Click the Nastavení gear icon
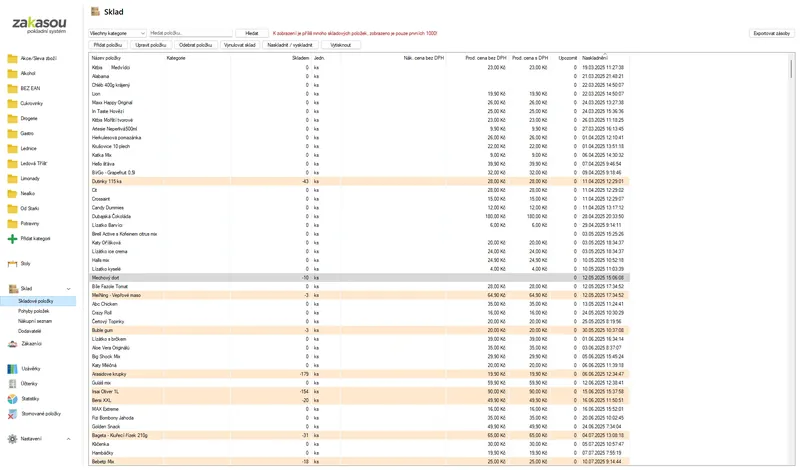The image size is (800, 470). coord(13,439)
